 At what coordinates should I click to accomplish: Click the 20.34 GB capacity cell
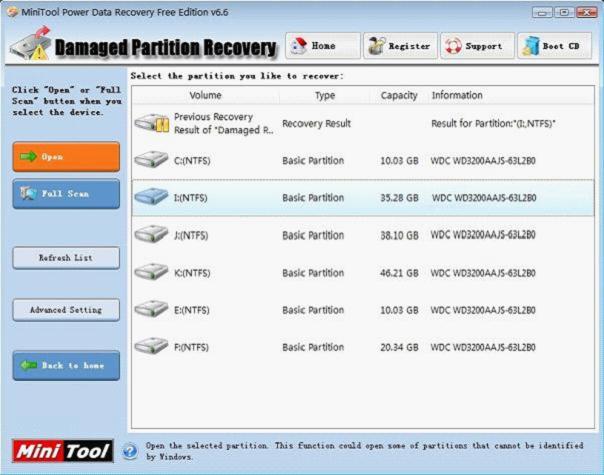[x=399, y=347]
